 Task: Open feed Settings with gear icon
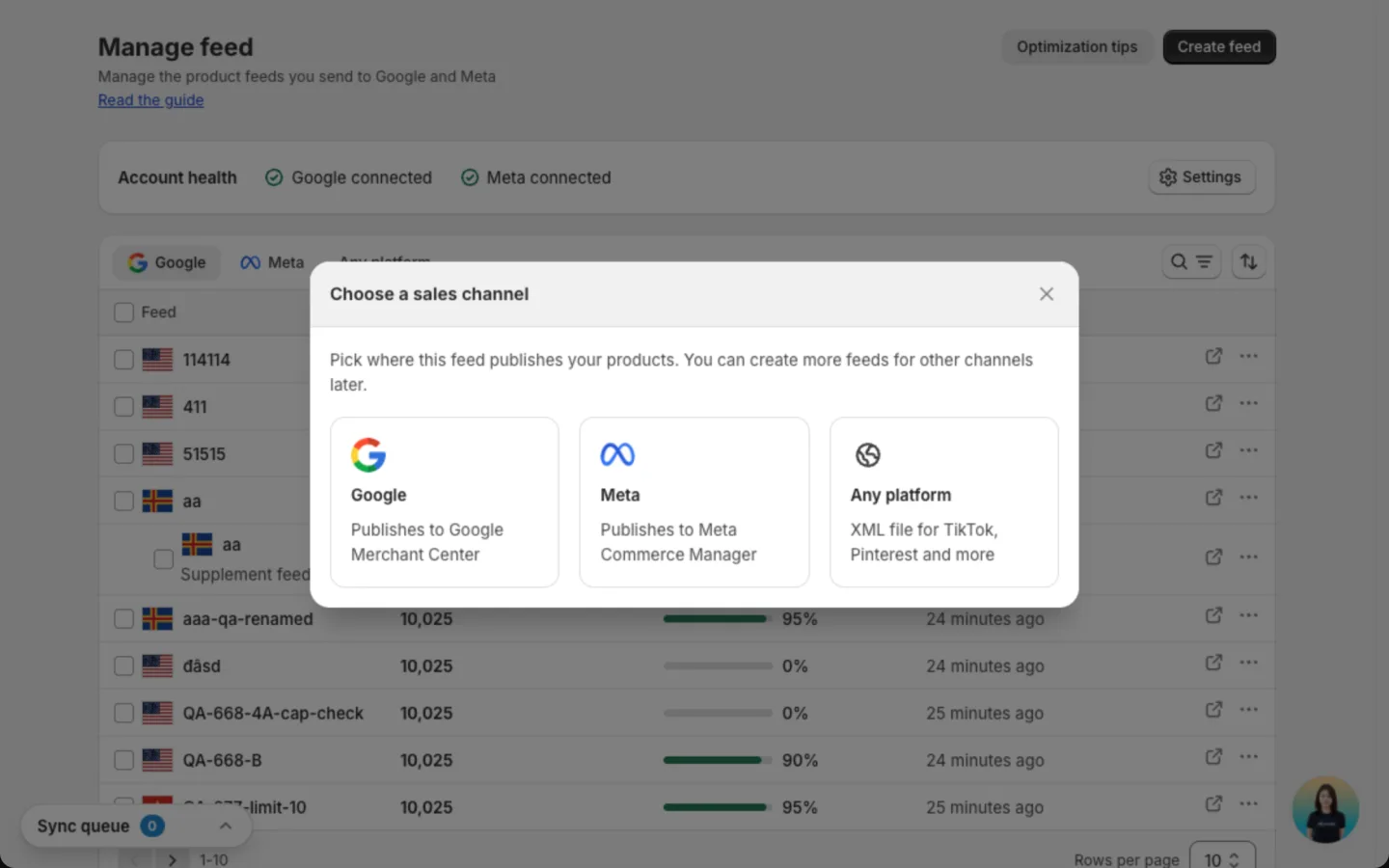pyautogui.click(x=1201, y=177)
